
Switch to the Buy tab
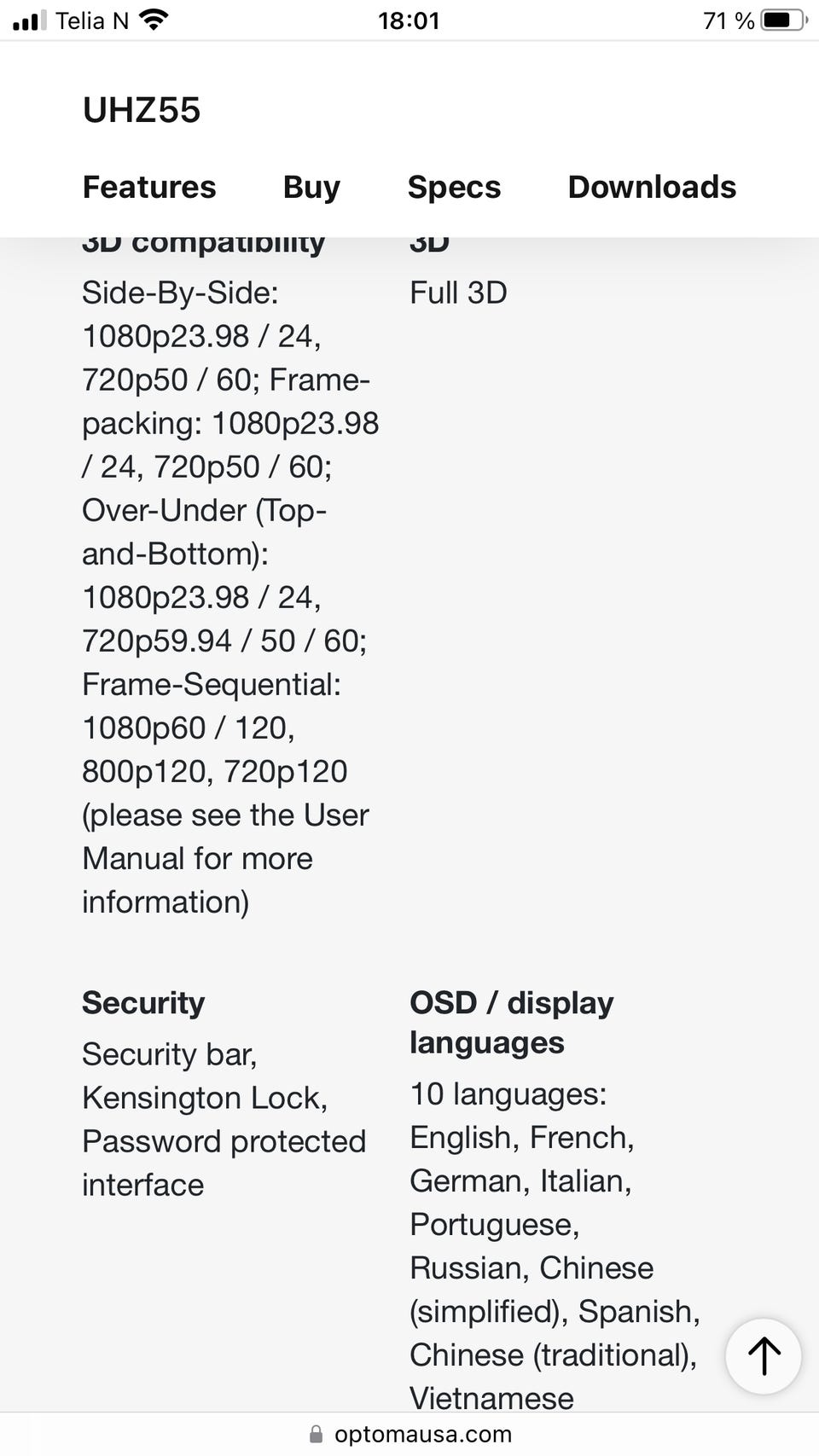pyautogui.click(x=311, y=187)
